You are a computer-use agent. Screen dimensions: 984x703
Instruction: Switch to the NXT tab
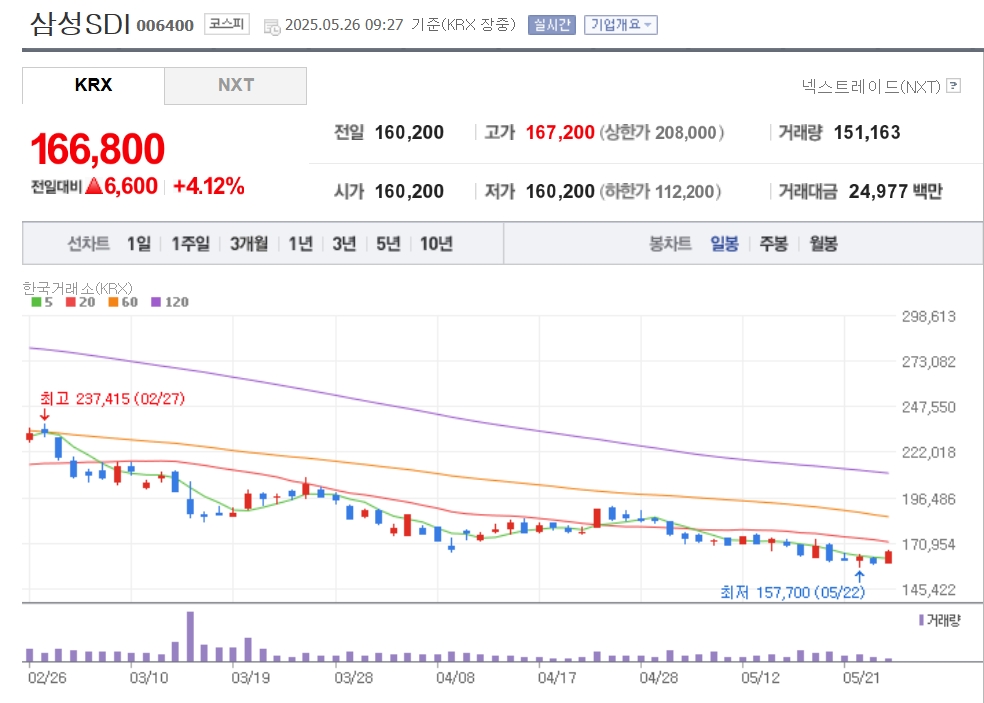(236, 85)
